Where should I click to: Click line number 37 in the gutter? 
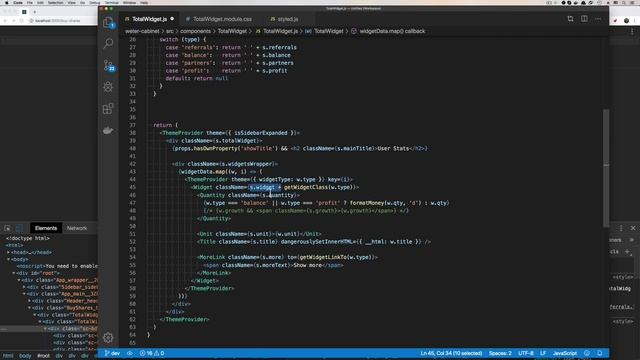pos(132,125)
